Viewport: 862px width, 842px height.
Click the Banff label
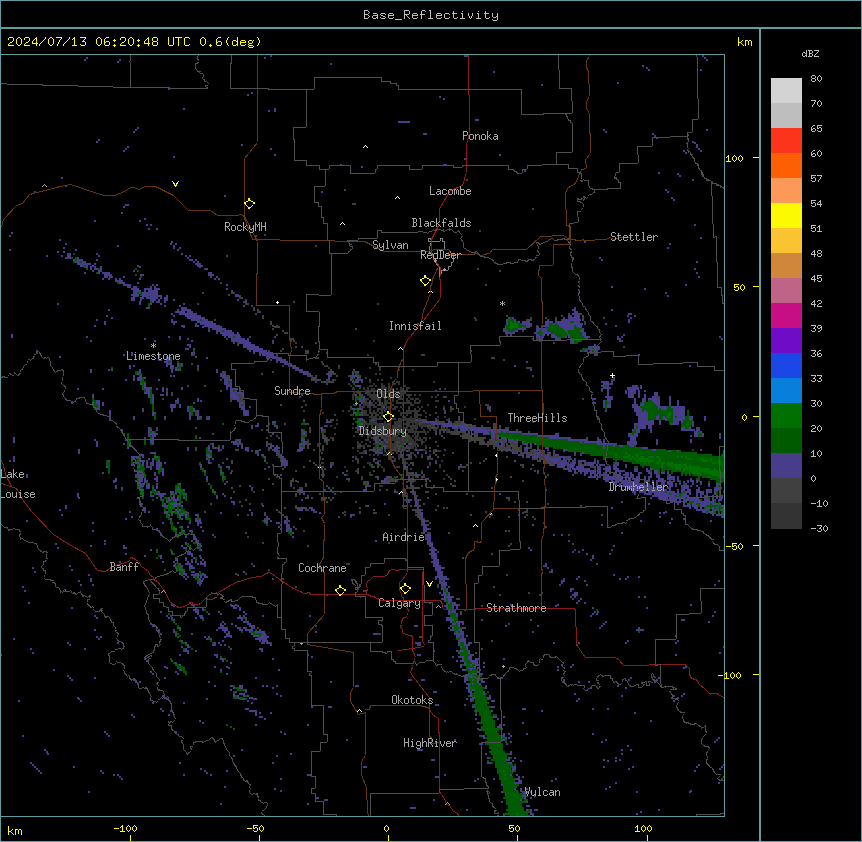click(x=124, y=567)
